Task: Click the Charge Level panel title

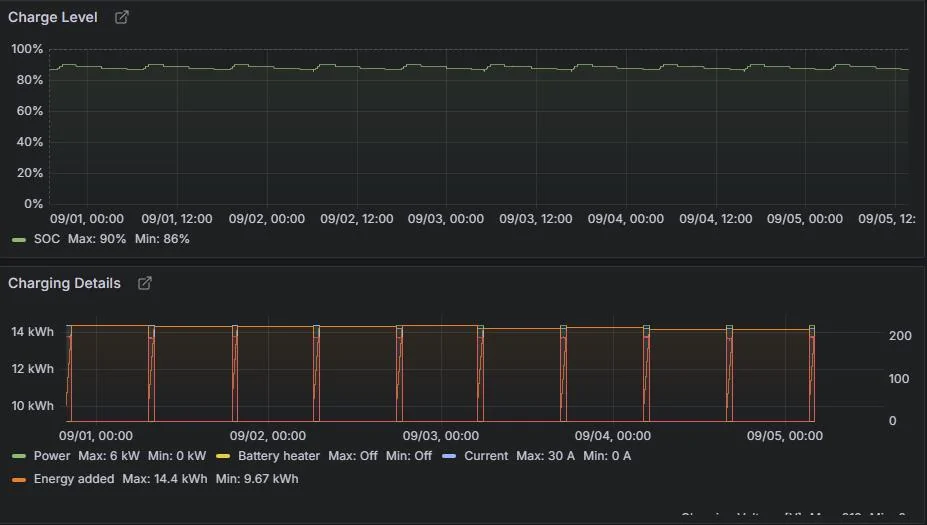Action: coord(53,17)
